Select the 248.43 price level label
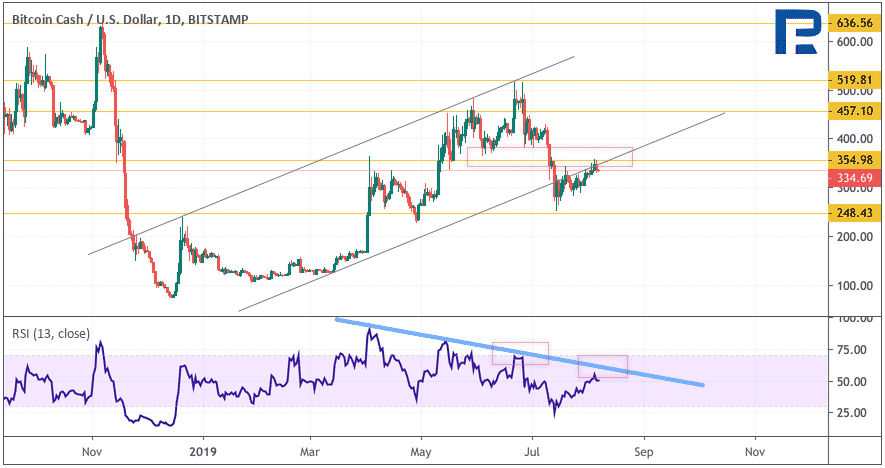The height and width of the screenshot is (468, 885). coord(855,213)
